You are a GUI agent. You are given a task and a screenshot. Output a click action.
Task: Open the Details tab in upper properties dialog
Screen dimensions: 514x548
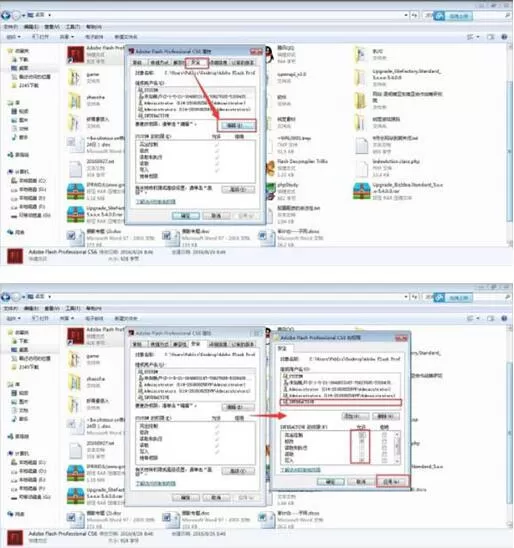coord(218,63)
